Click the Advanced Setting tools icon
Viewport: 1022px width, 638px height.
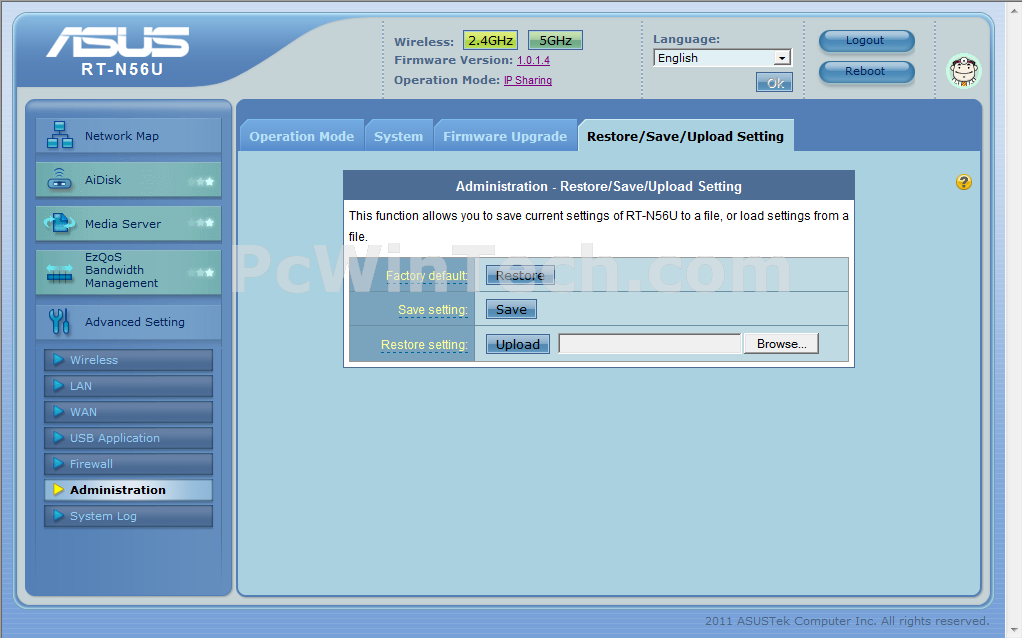click(59, 321)
